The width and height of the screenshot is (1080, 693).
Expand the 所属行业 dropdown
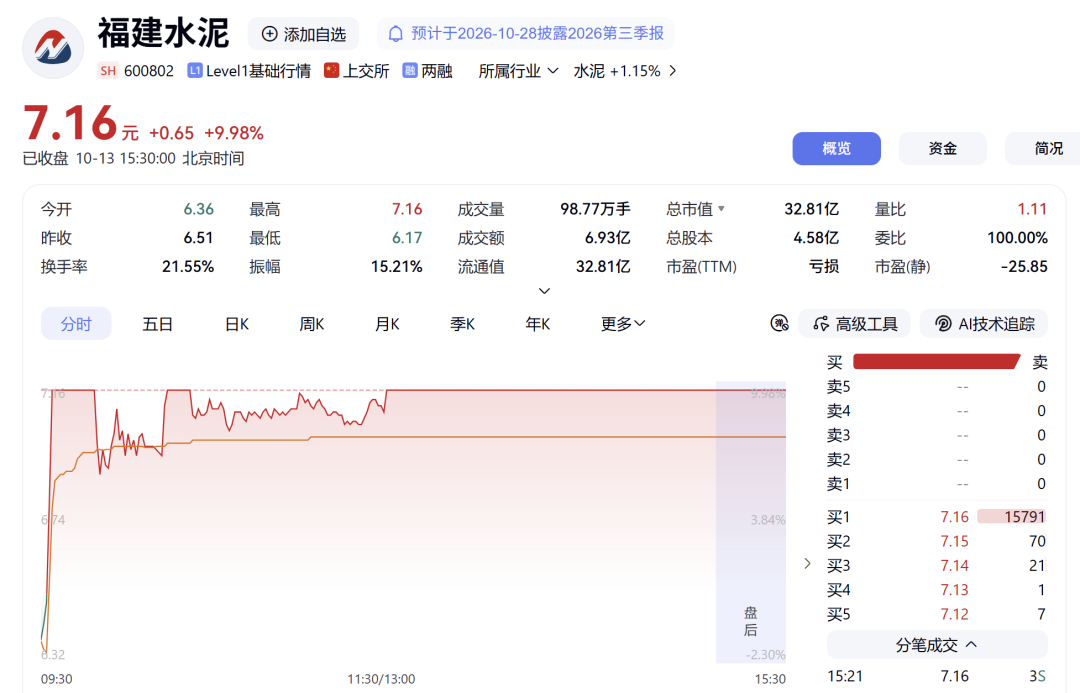(518, 71)
